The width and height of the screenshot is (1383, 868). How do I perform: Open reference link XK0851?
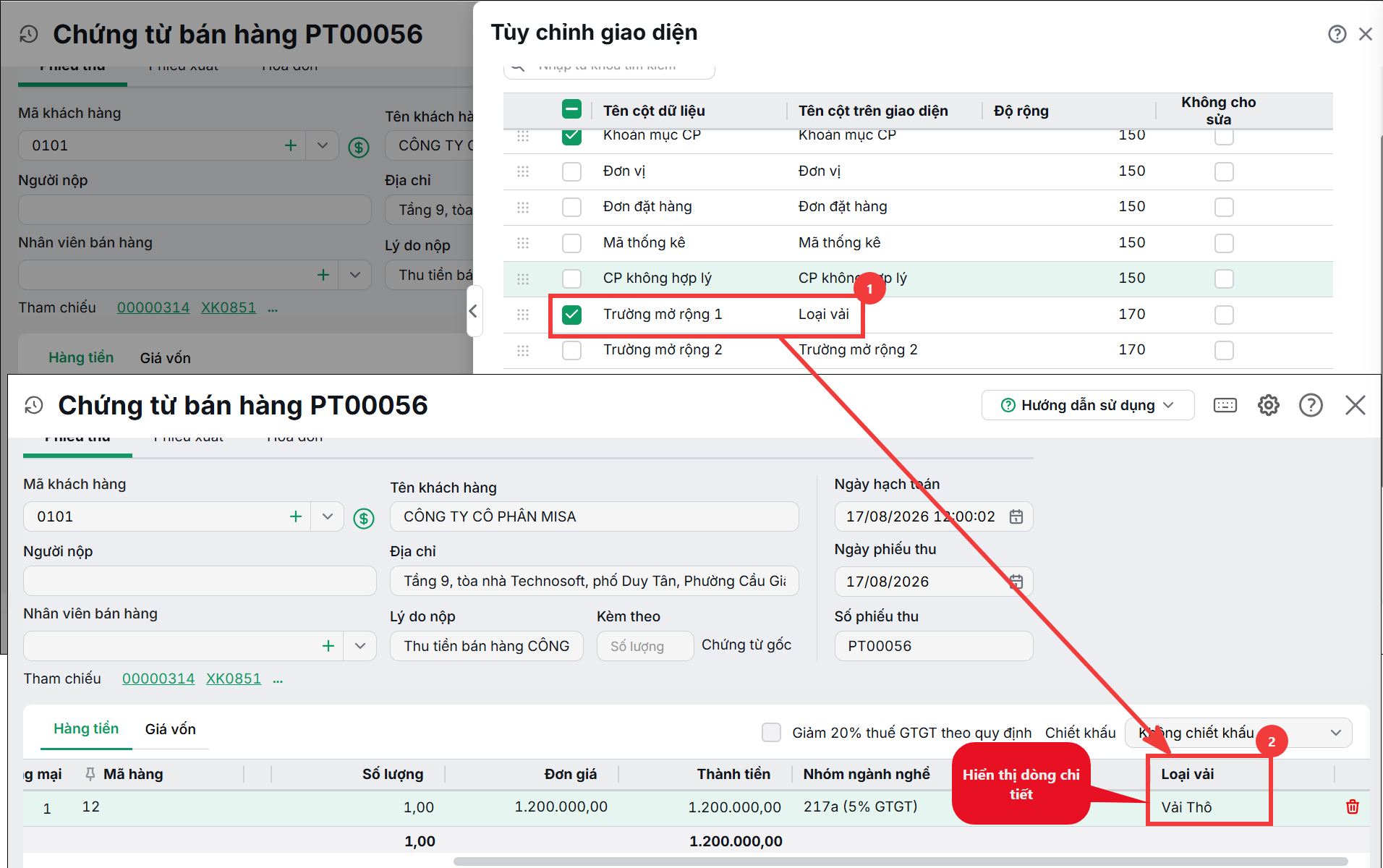point(234,678)
